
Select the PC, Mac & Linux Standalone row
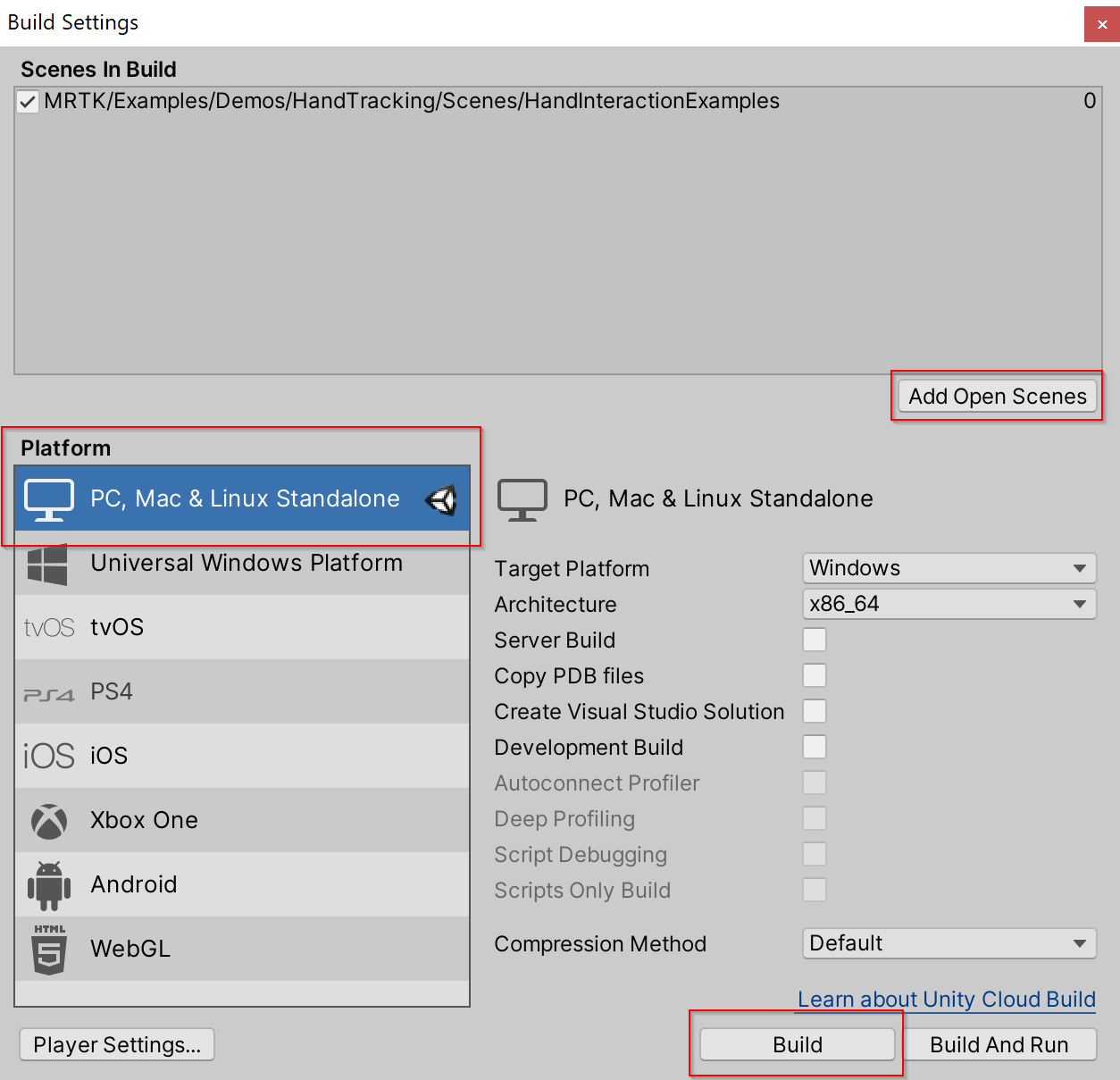(242, 498)
